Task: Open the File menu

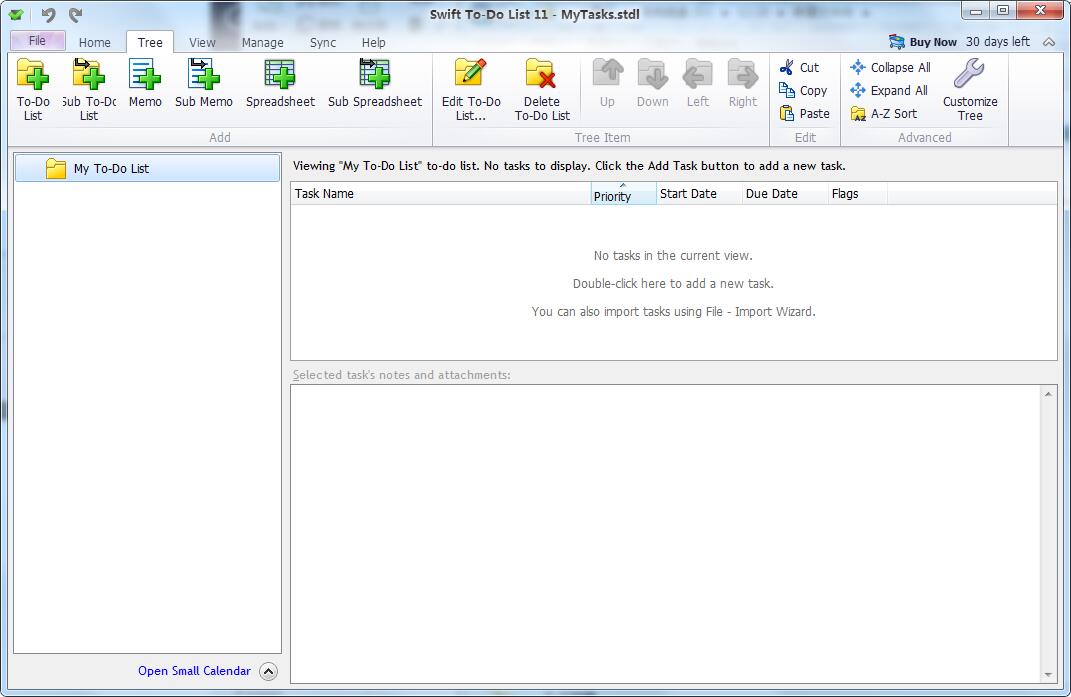Action: [38, 40]
